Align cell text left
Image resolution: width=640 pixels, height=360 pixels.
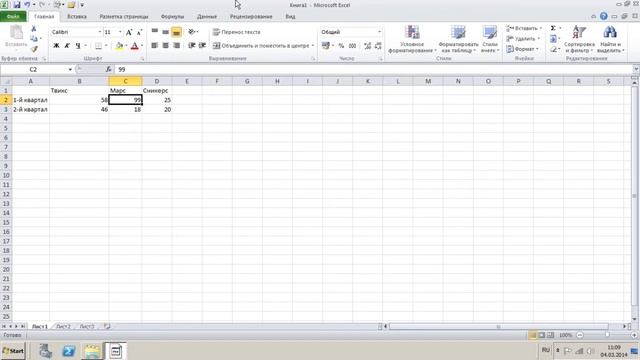click(x=155, y=46)
